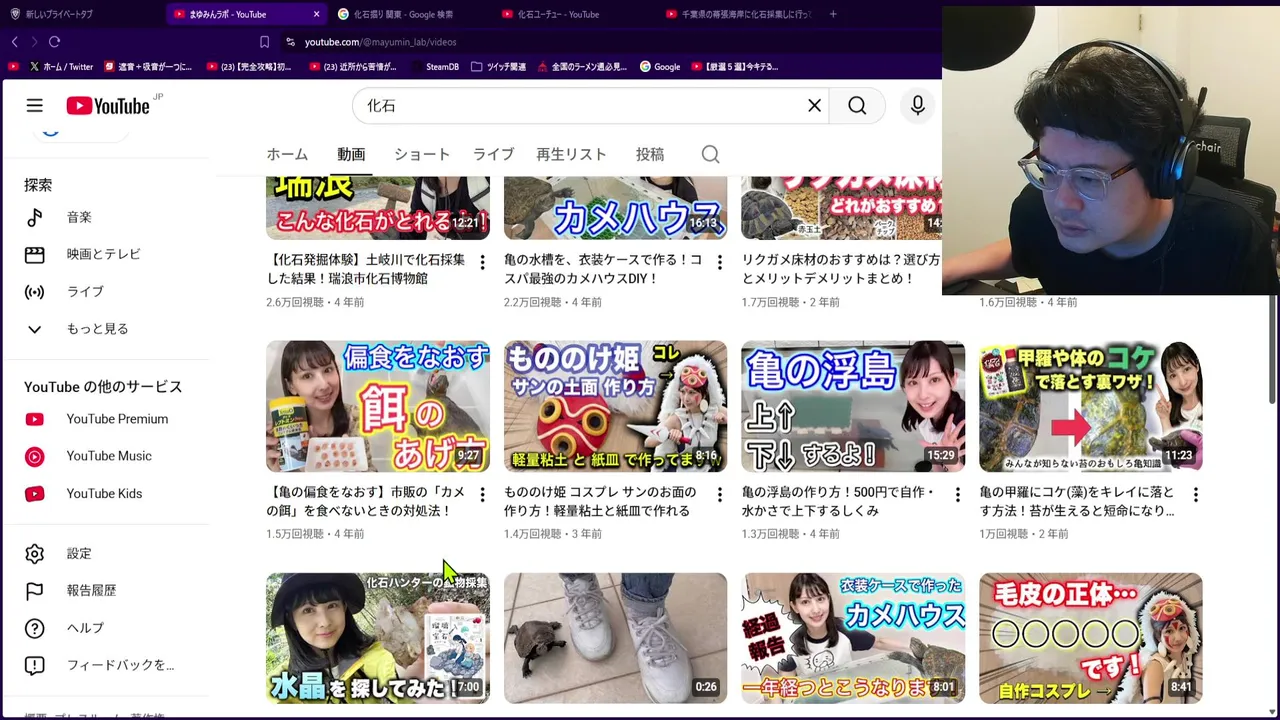Switch to 投稿 channel tab
The width and height of the screenshot is (1280, 720).
click(x=650, y=155)
